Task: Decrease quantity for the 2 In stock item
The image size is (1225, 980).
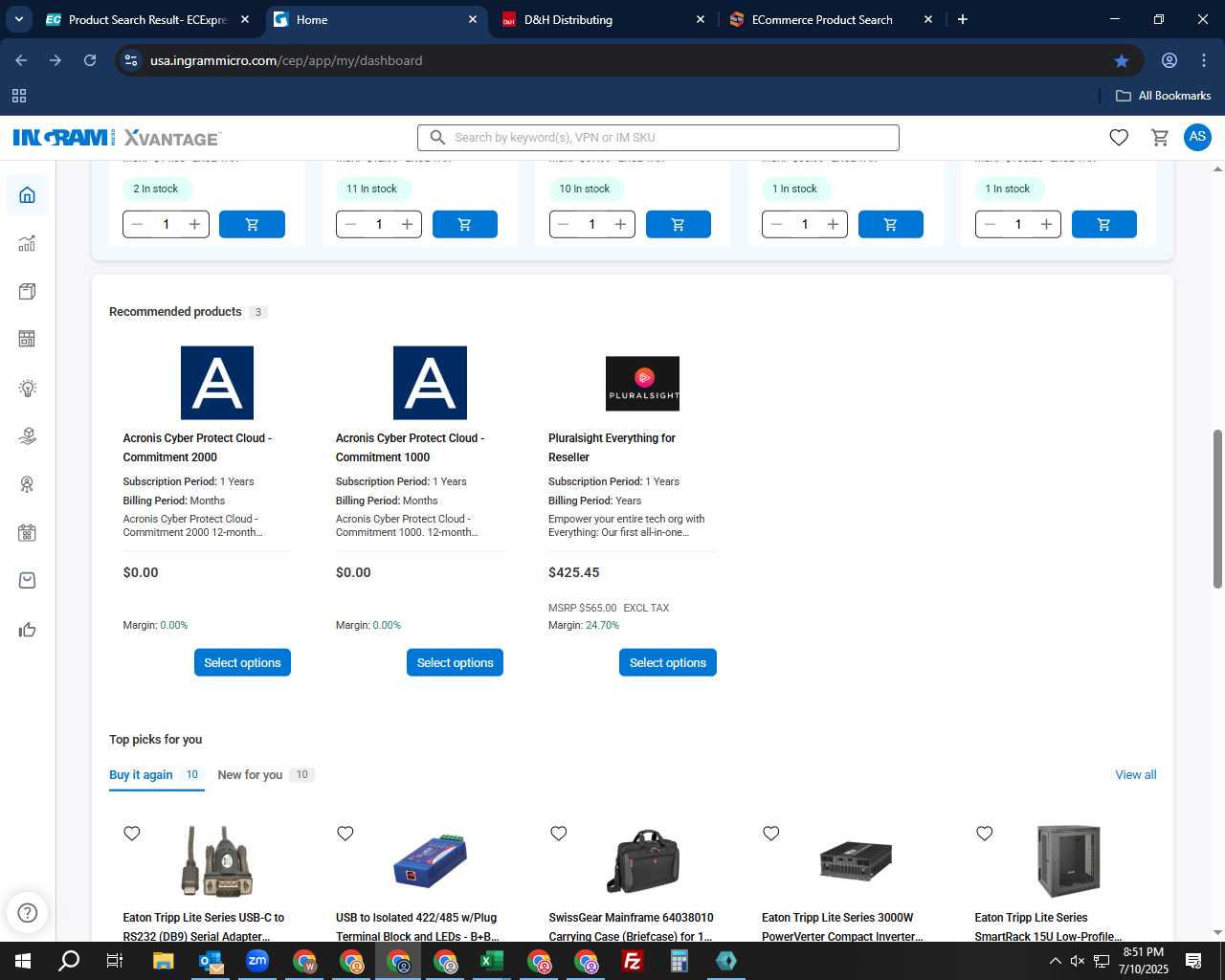Action: pyautogui.click(x=138, y=224)
